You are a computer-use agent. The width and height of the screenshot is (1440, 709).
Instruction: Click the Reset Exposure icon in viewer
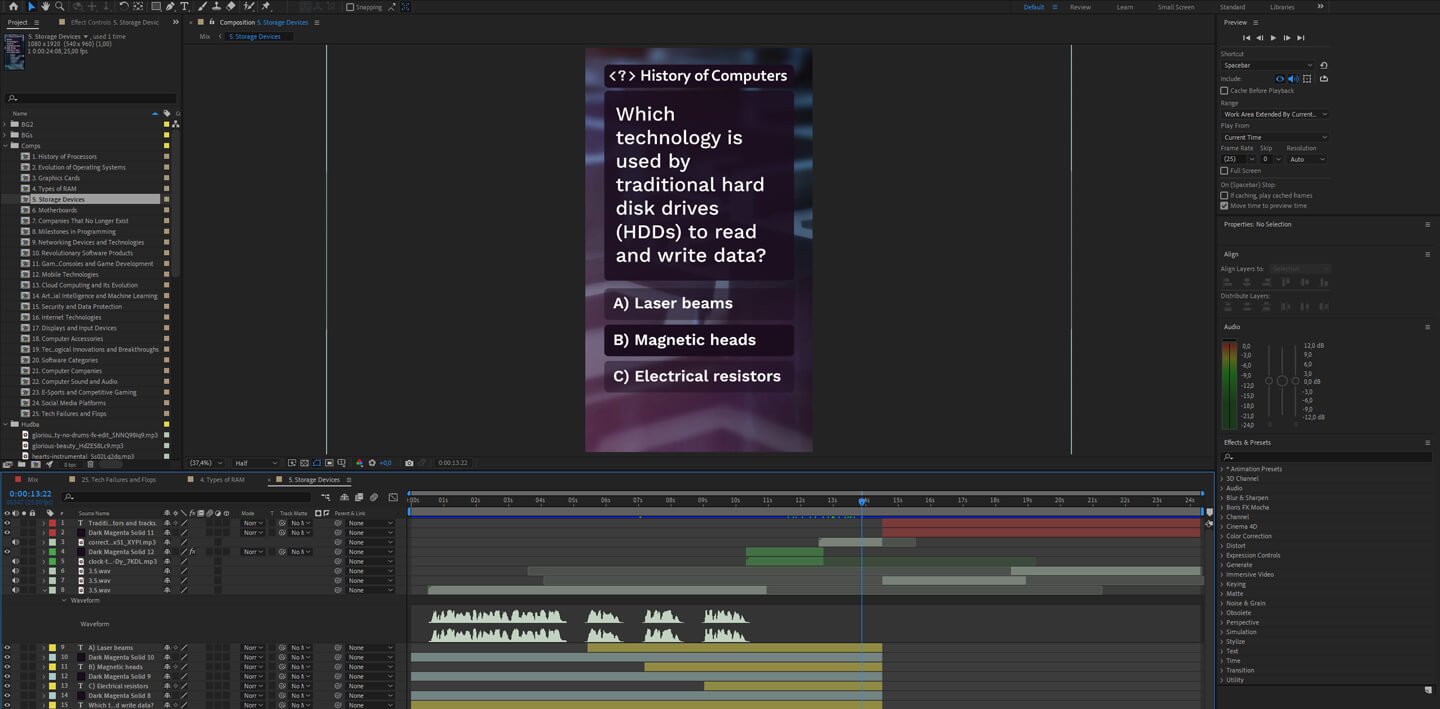click(x=372, y=463)
